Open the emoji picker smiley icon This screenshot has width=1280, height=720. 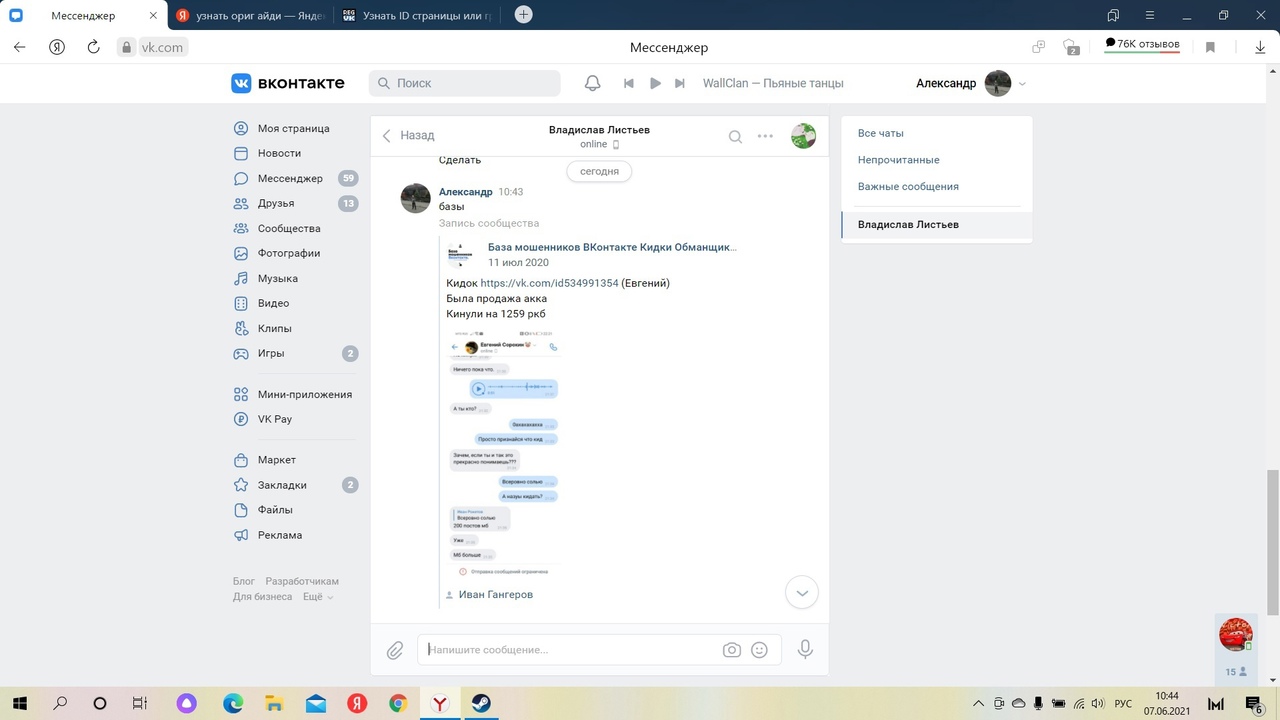[x=759, y=650]
